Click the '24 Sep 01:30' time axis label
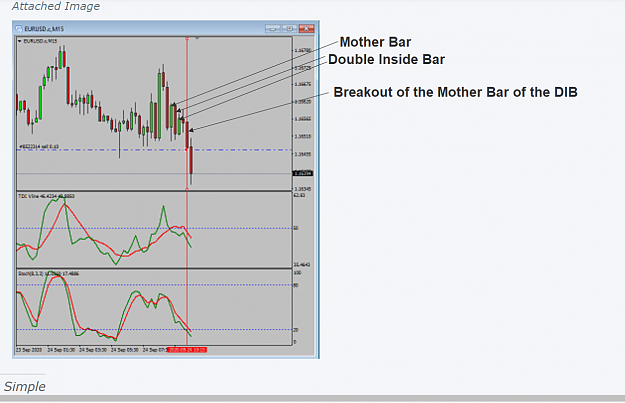This screenshot has width=625, height=403. (x=61, y=350)
